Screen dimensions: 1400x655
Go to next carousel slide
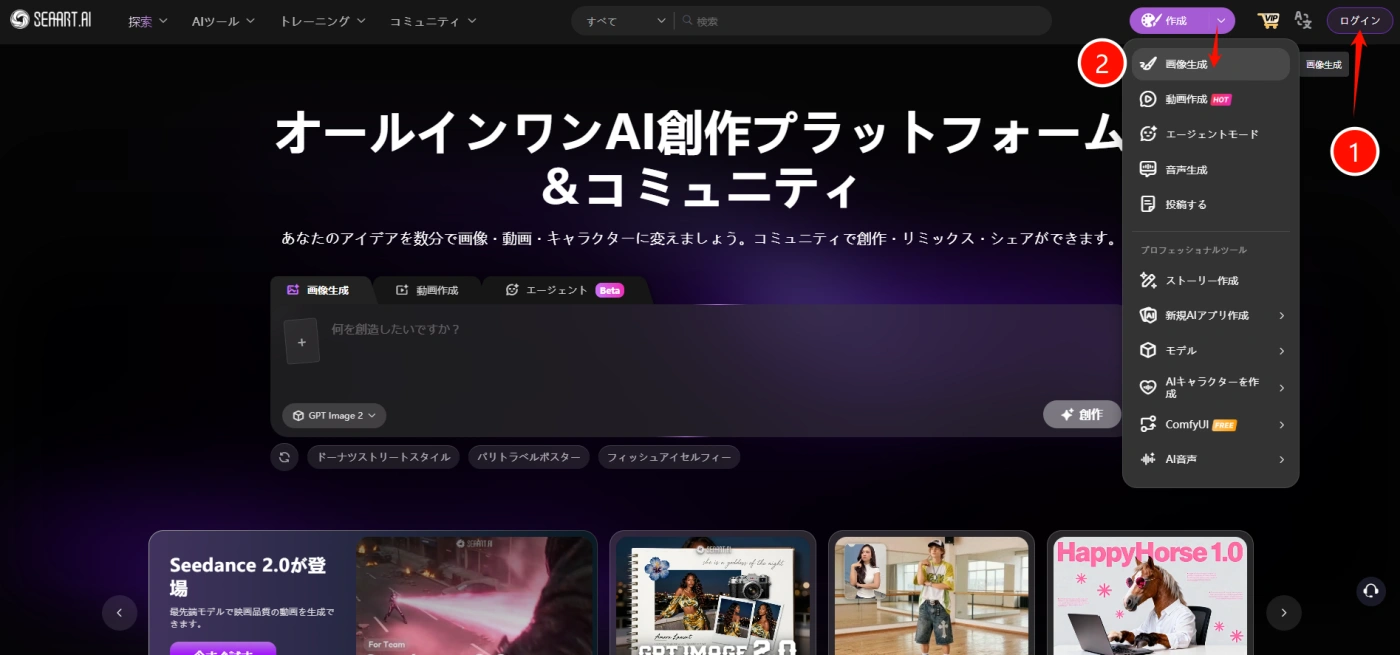1284,612
